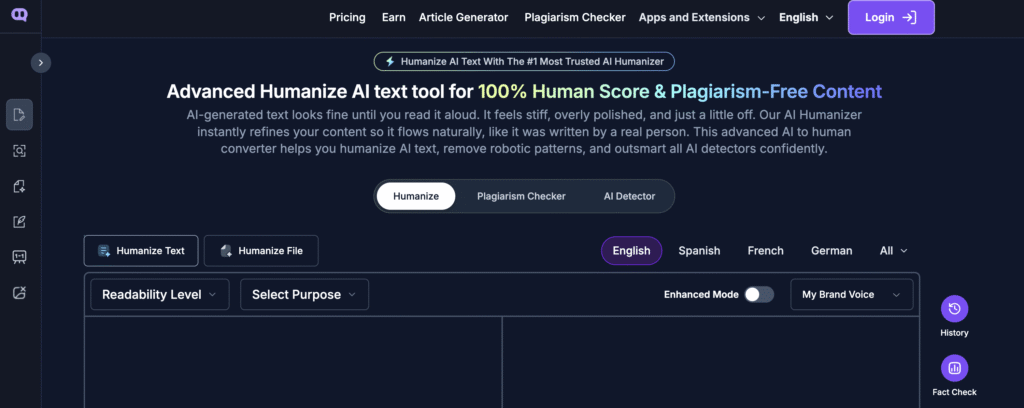Expand the My Brand Voice dropdown
The height and width of the screenshot is (408, 1024).
pos(851,294)
